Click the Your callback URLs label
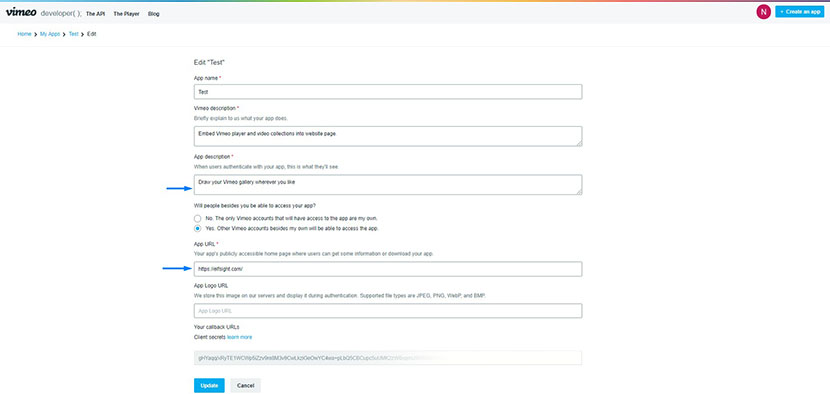The width and height of the screenshot is (830, 394). tap(216, 327)
